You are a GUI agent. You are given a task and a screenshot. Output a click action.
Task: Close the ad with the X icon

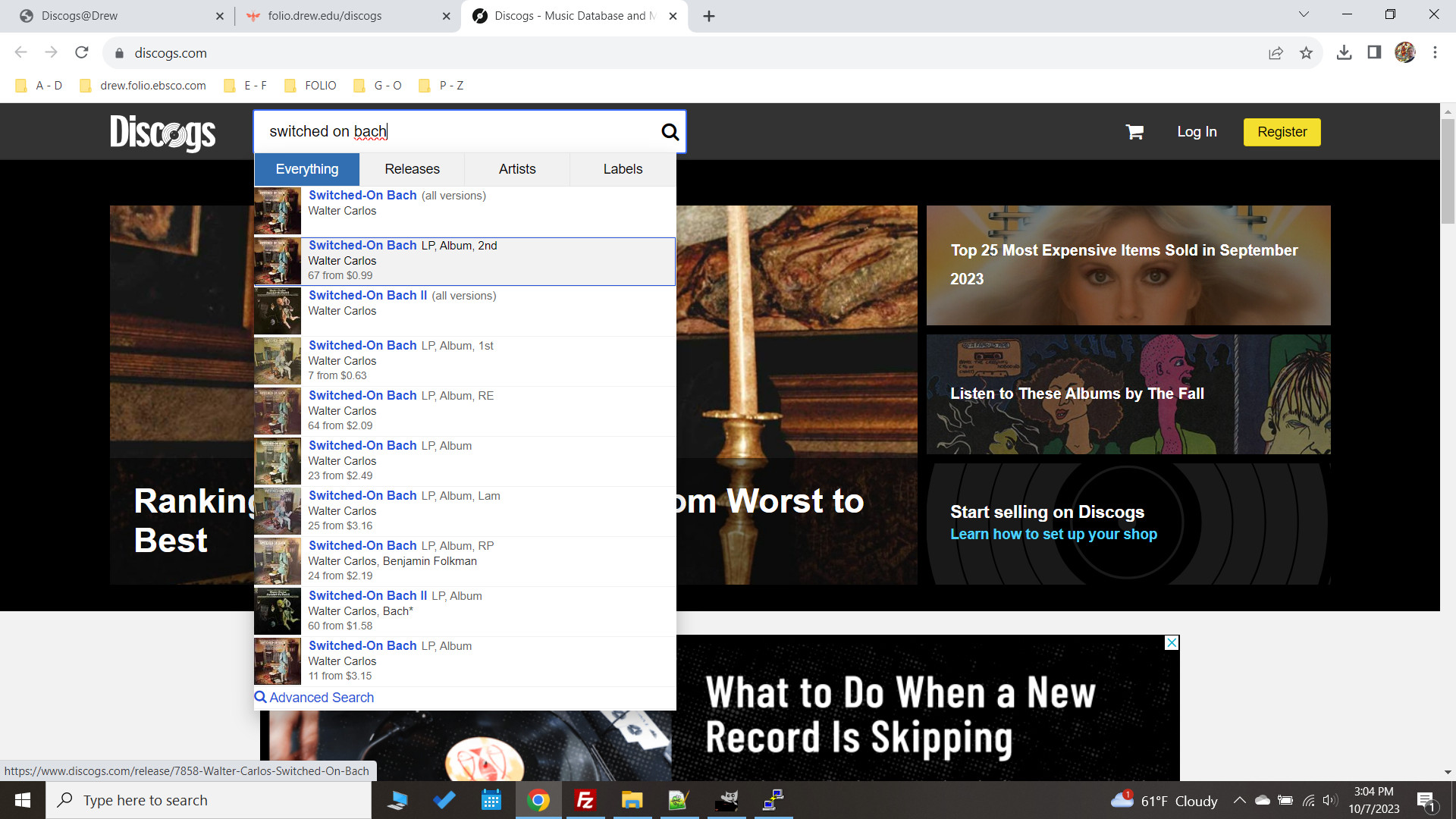[1172, 642]
